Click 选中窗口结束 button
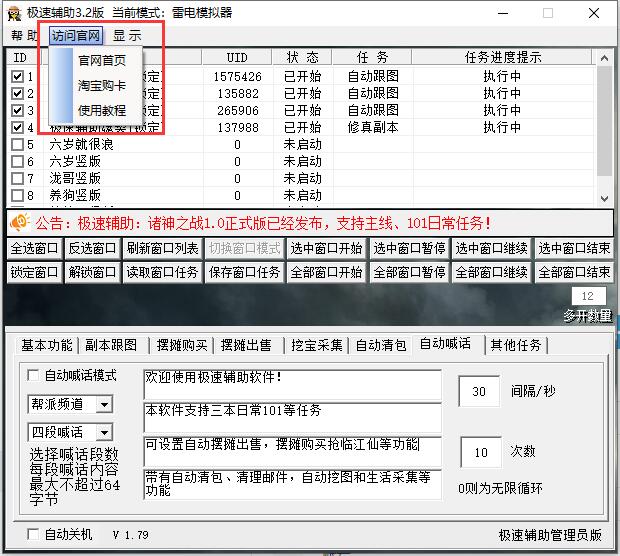The image size is (620, 556). pos(574,248)
